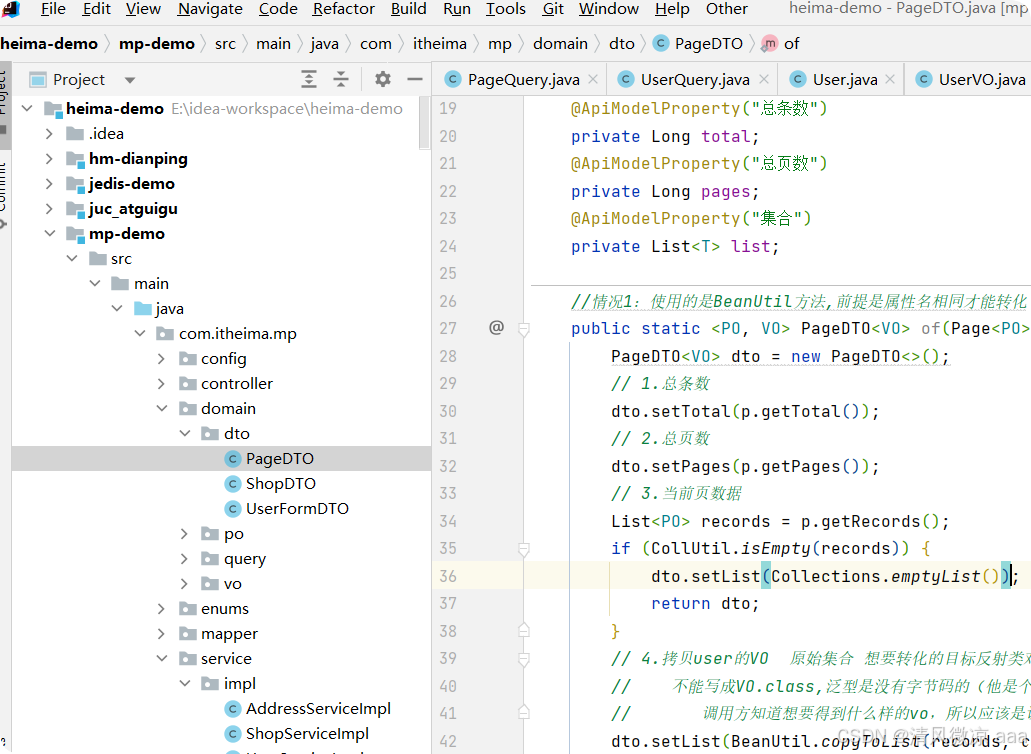Click the ShopServiceImpl class icon
This screenshot has height=754, width=1031.
pos(233,734)
